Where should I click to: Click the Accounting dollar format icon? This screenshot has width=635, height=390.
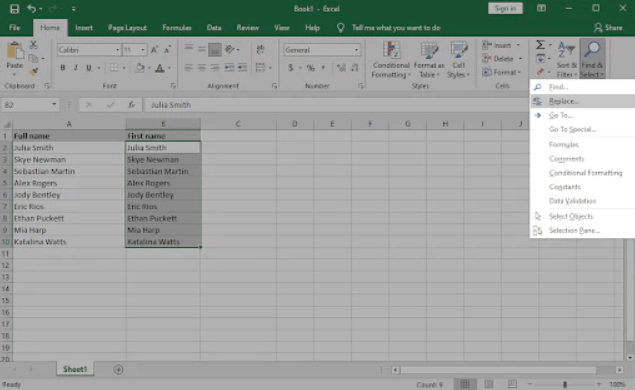[291, 68]
